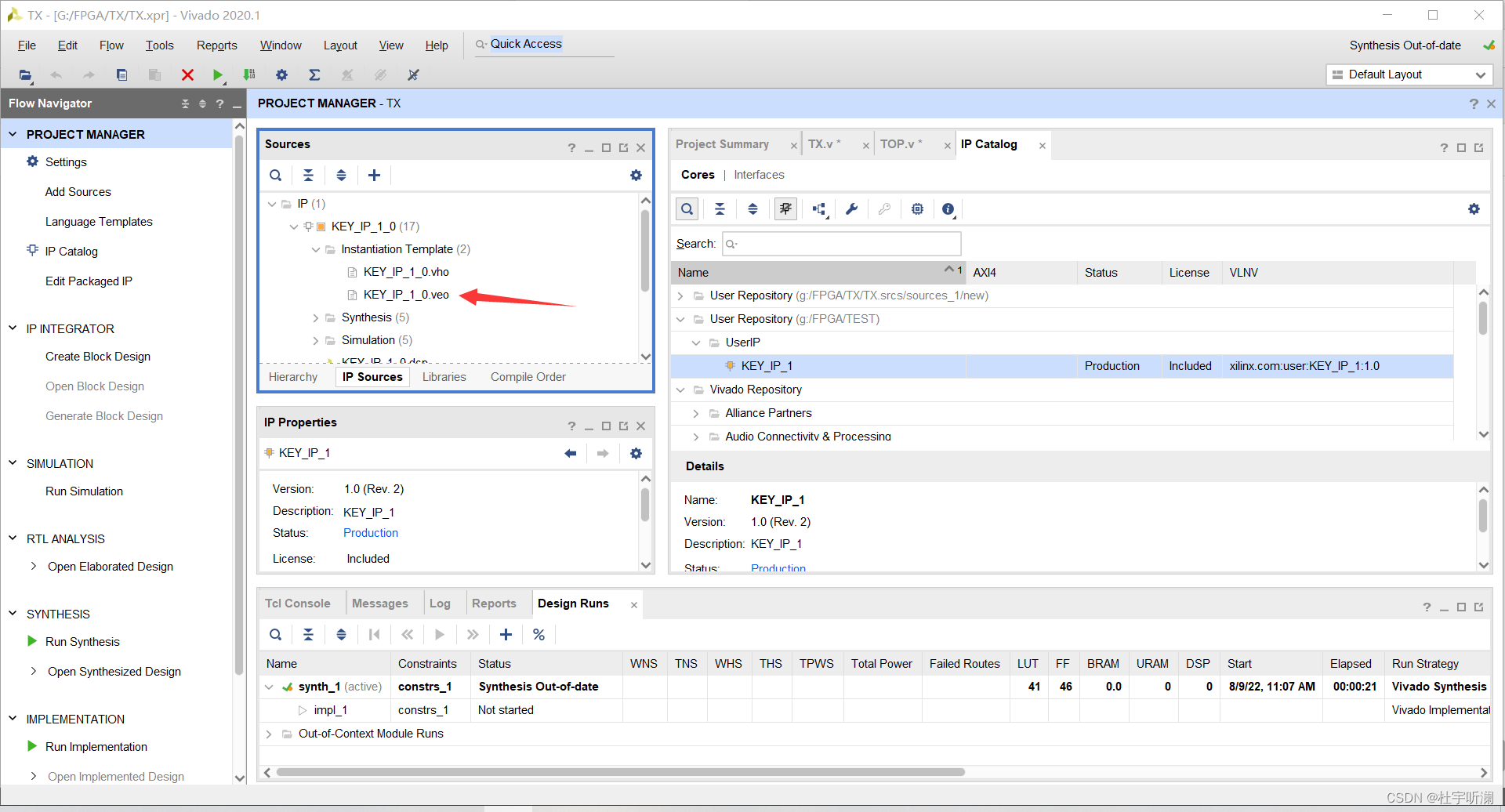Click the Open Project toolbar icon
The width and height of the screenshot is (1505, 812).
(25, 75)
